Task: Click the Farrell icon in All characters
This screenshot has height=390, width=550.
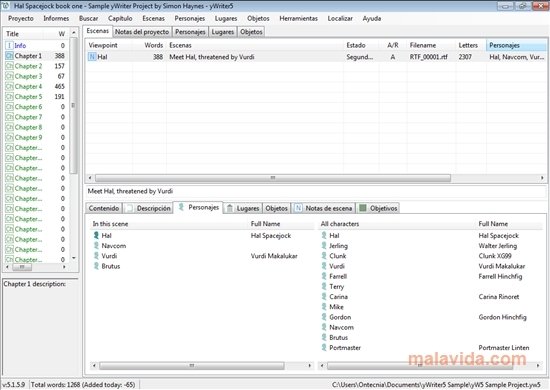Action: point(324,276)
